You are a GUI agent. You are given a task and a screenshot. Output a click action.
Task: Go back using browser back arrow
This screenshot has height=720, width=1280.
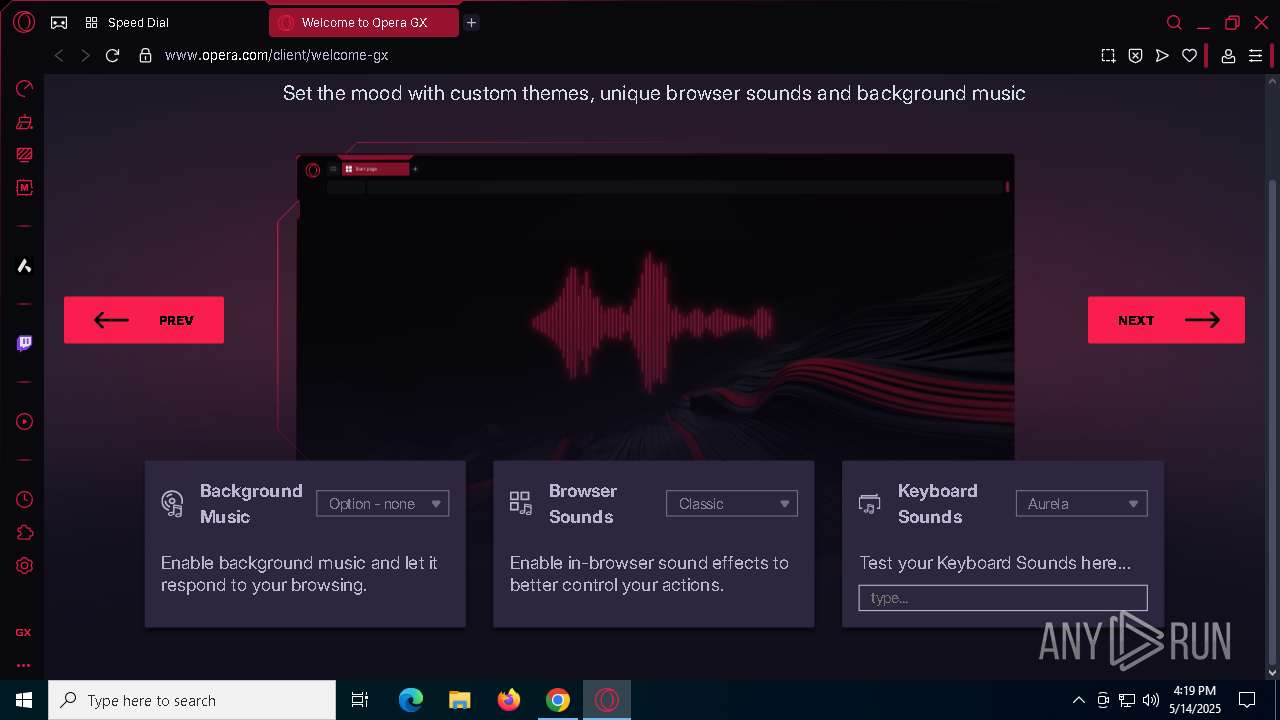pyautogui.click(x=59, y=56)
